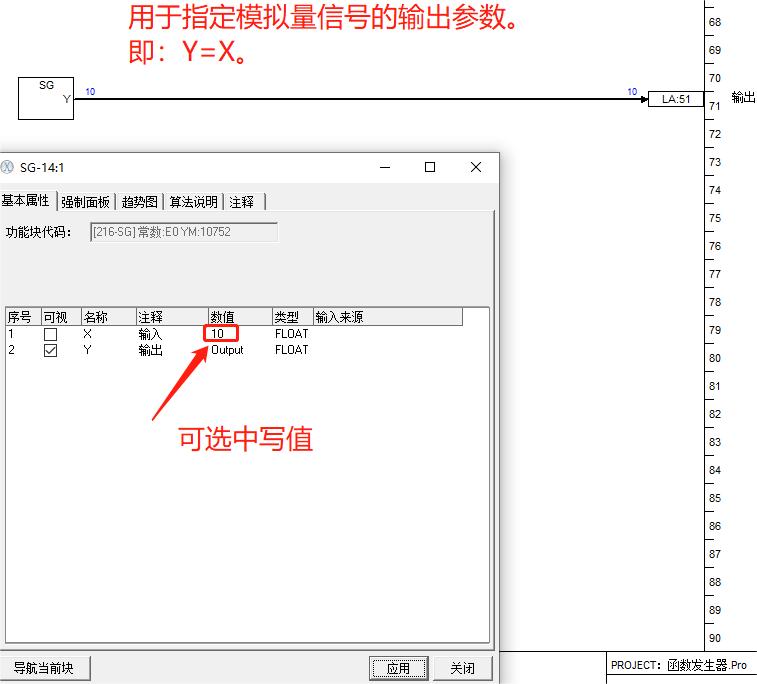Click the SG-14:1 dialog title icon
The width and height of the screenshot is (757, 684).
coord(8,167)
